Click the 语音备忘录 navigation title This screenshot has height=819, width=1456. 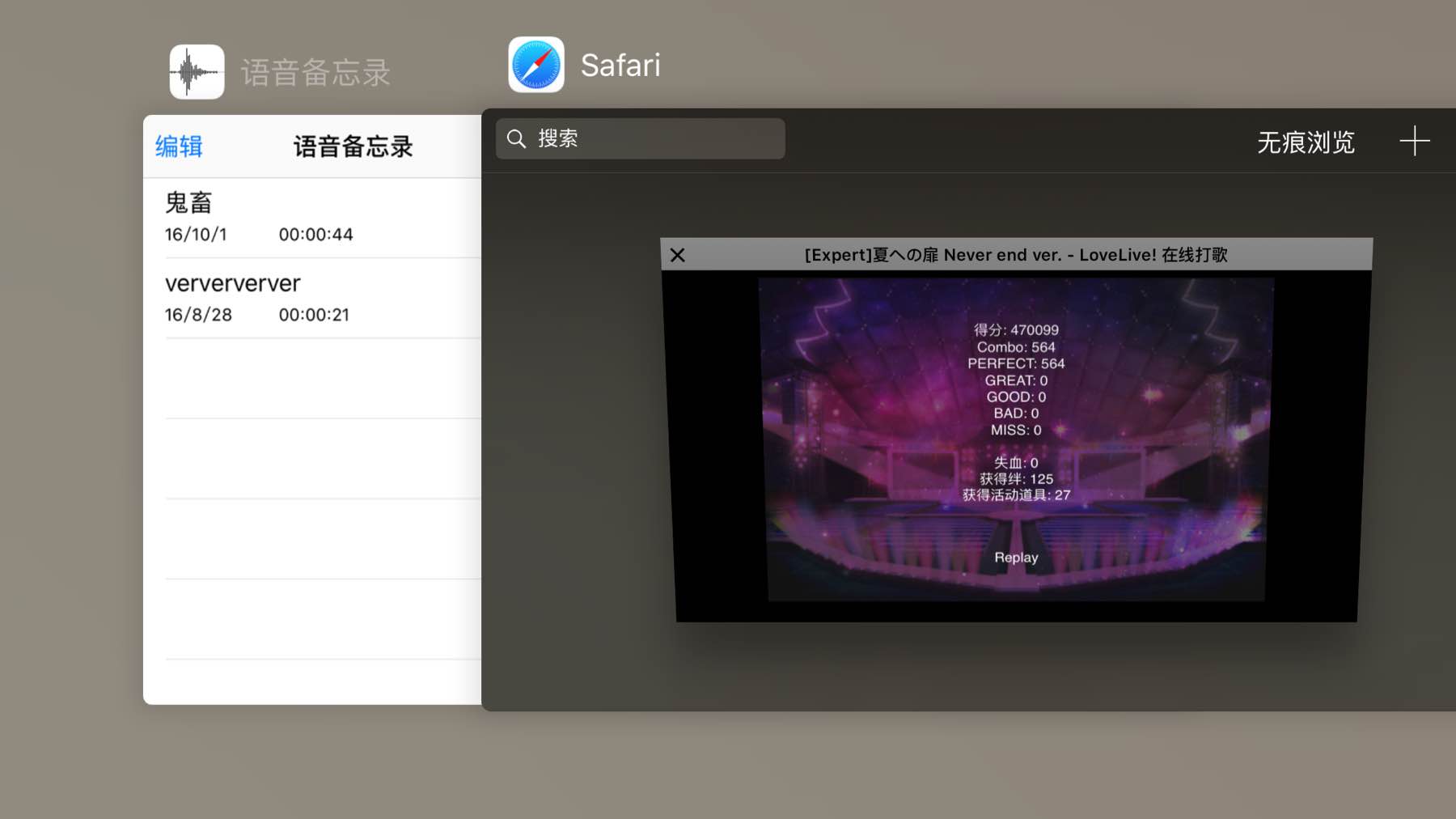point(353,146)
